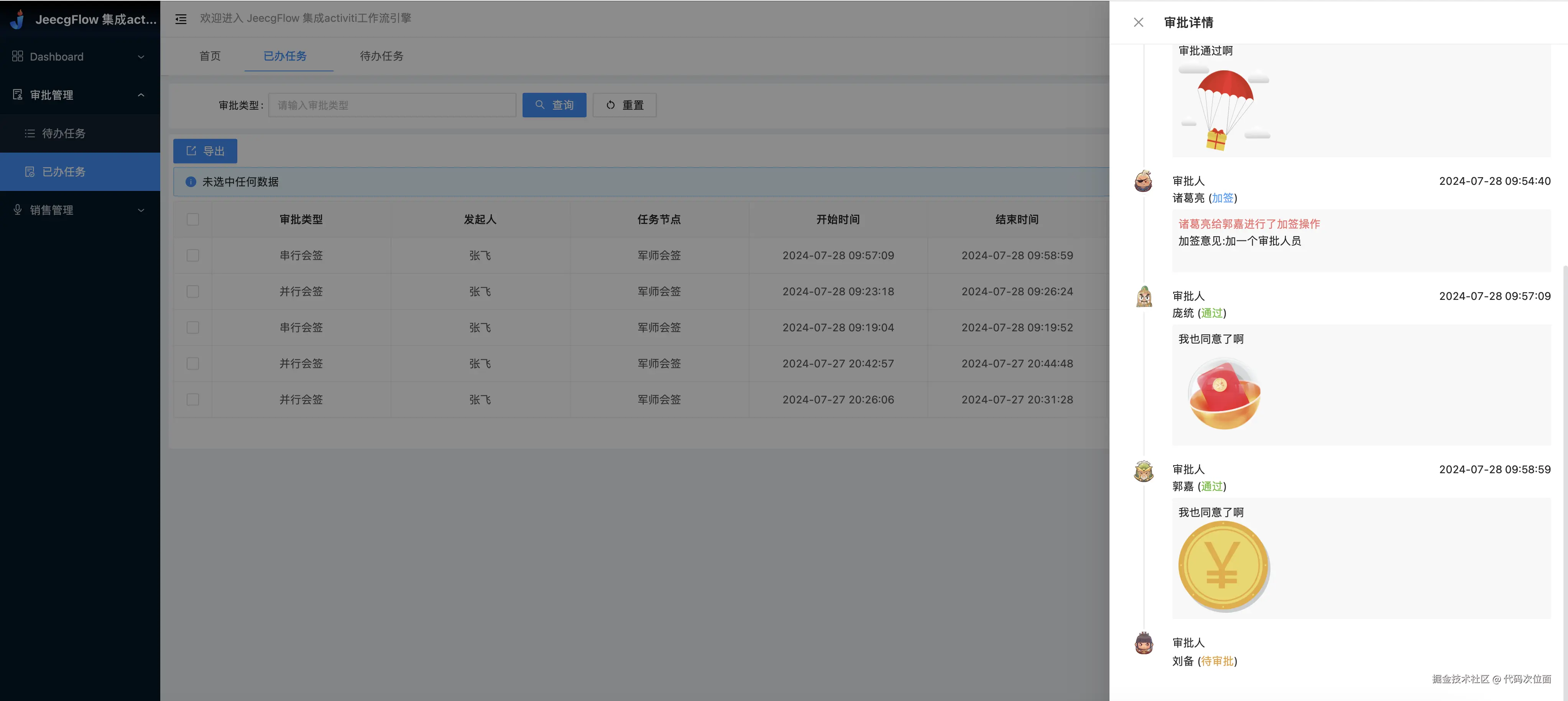Click the 导出 export button
1568x701 pixels.
pos(205,151)
